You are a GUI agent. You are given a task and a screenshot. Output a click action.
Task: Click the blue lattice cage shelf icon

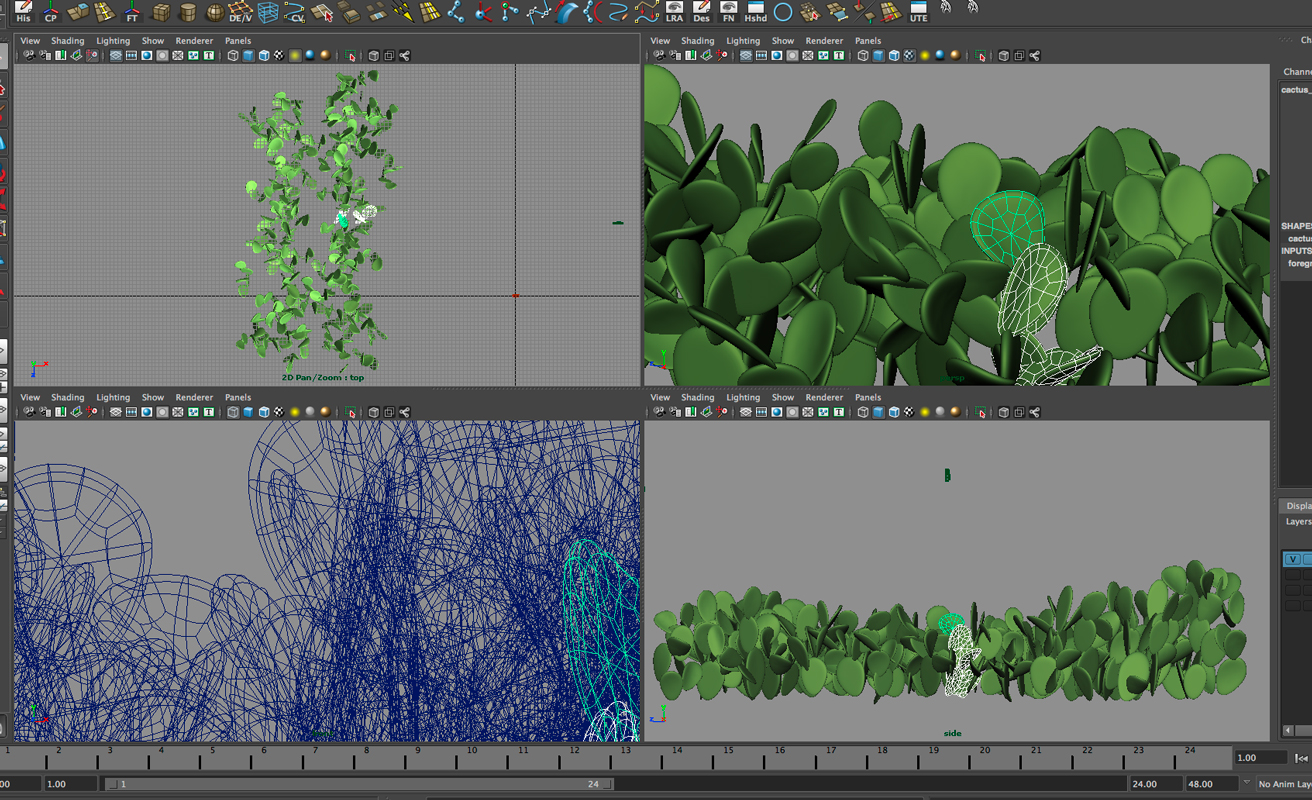tap(268, 12)
